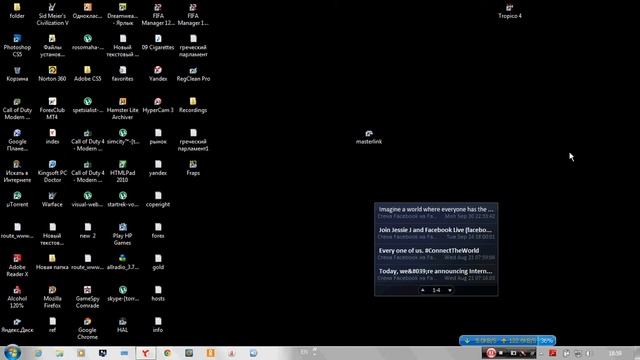Viewport: 640px width, 360px height.
Task: Click the network speed meter gadget
Action: [507, 340]
